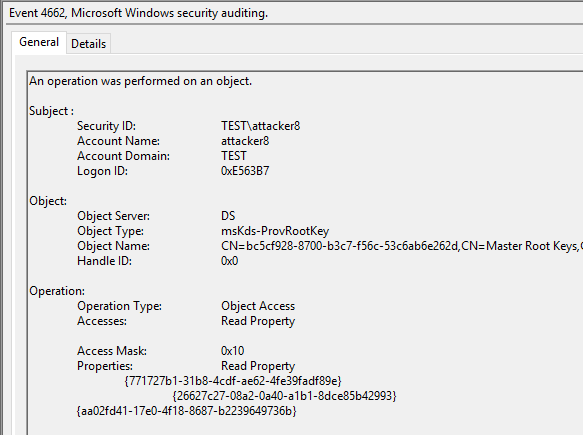The image size is (583, 435).
Task: Click the Properties value Read Property
Action: coord(258,366)
